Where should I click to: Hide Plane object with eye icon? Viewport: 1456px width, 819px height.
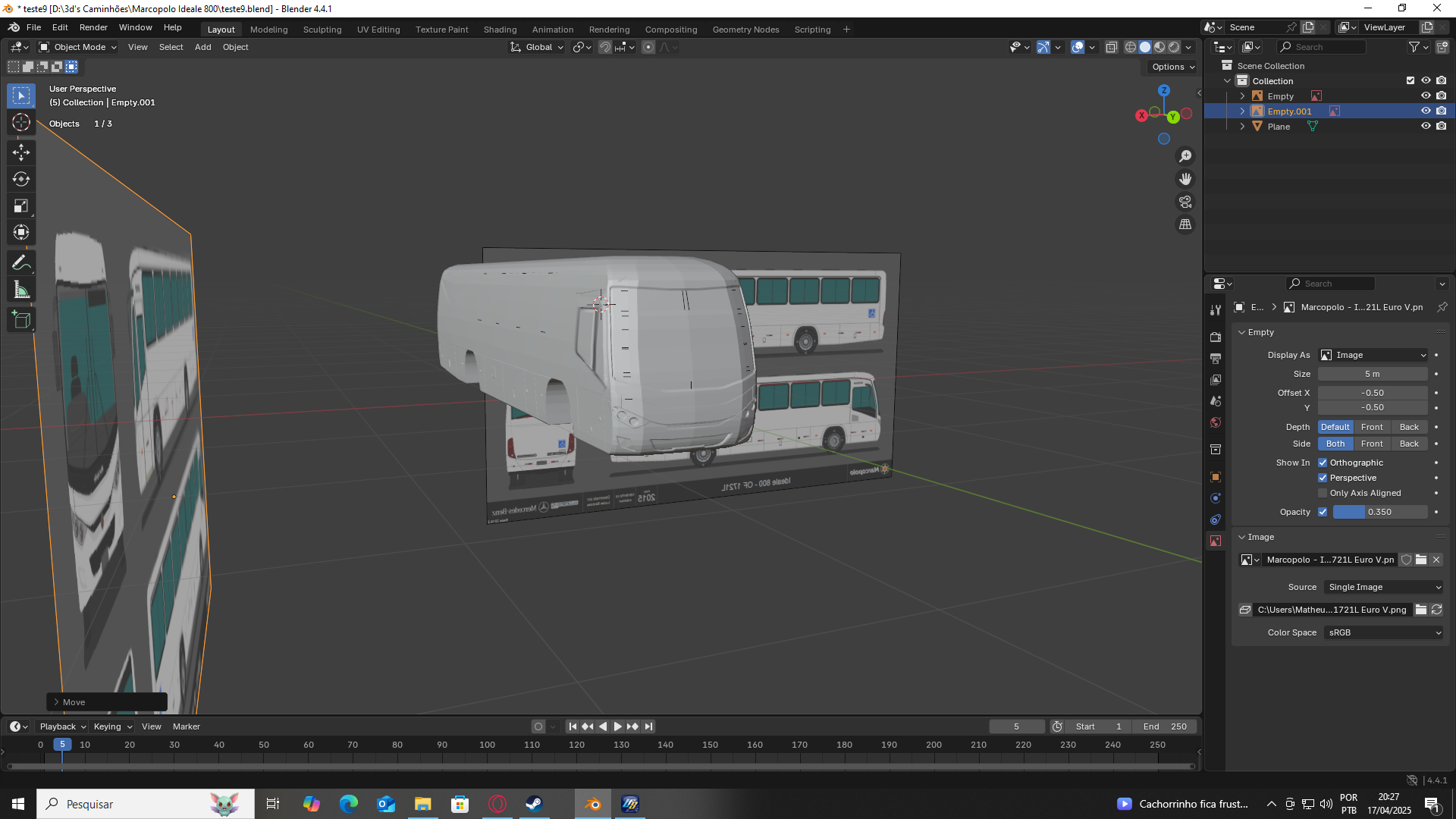pyautogui.click(x=1426, y=127)
